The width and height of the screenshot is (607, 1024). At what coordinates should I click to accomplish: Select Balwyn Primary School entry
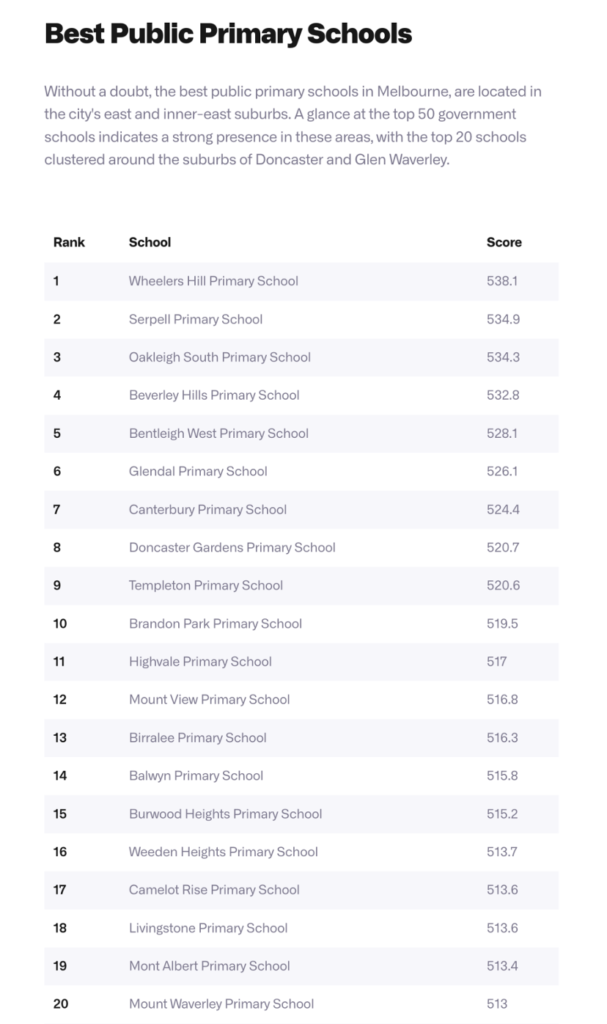(x=196, y=775)
